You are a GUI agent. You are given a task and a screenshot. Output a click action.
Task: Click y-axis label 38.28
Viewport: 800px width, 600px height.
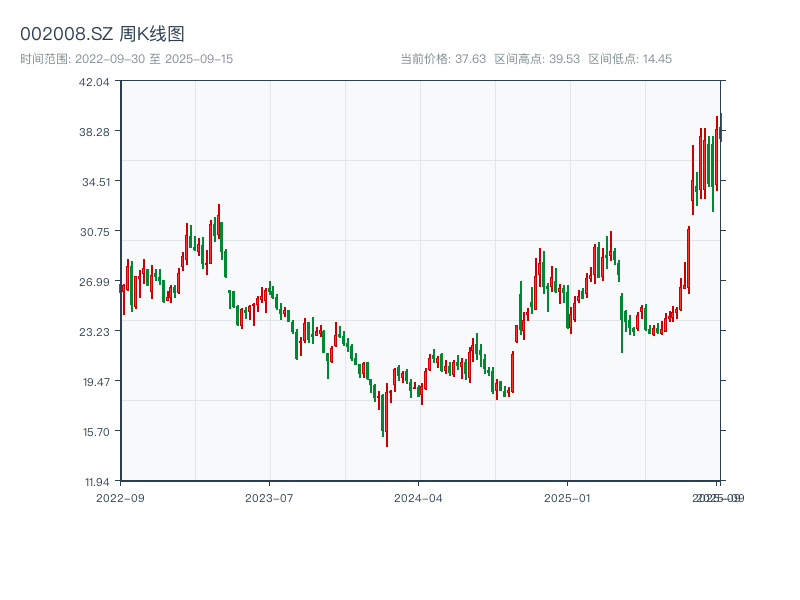(x=94, y=132)
